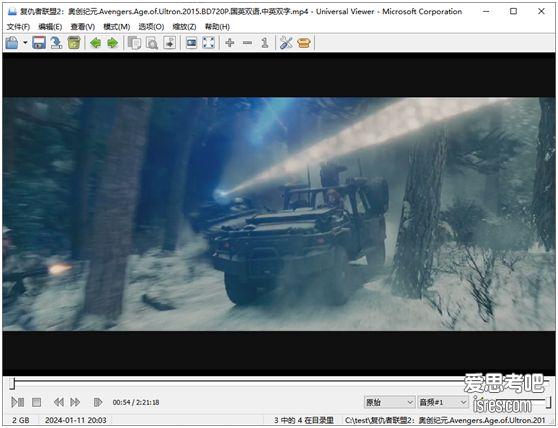
Task: Zoom out with the minus icon
Action: tap(247, 43)
